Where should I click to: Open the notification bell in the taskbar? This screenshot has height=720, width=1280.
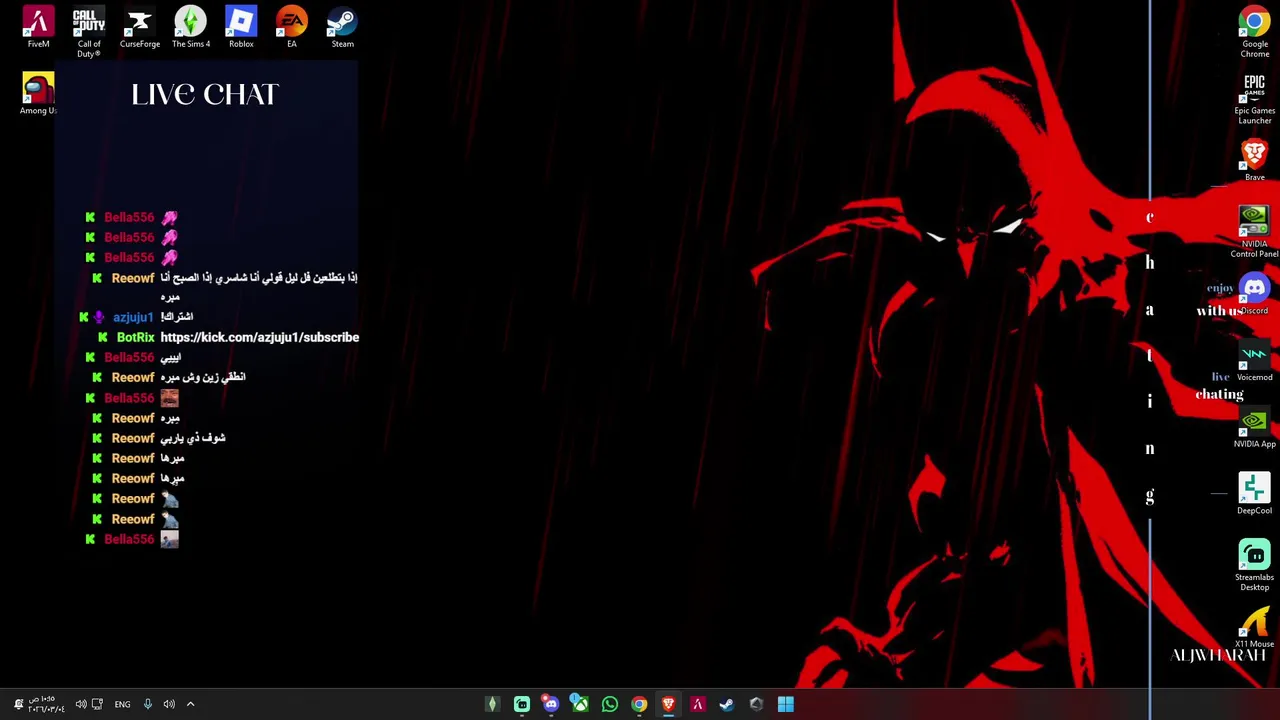18,704
